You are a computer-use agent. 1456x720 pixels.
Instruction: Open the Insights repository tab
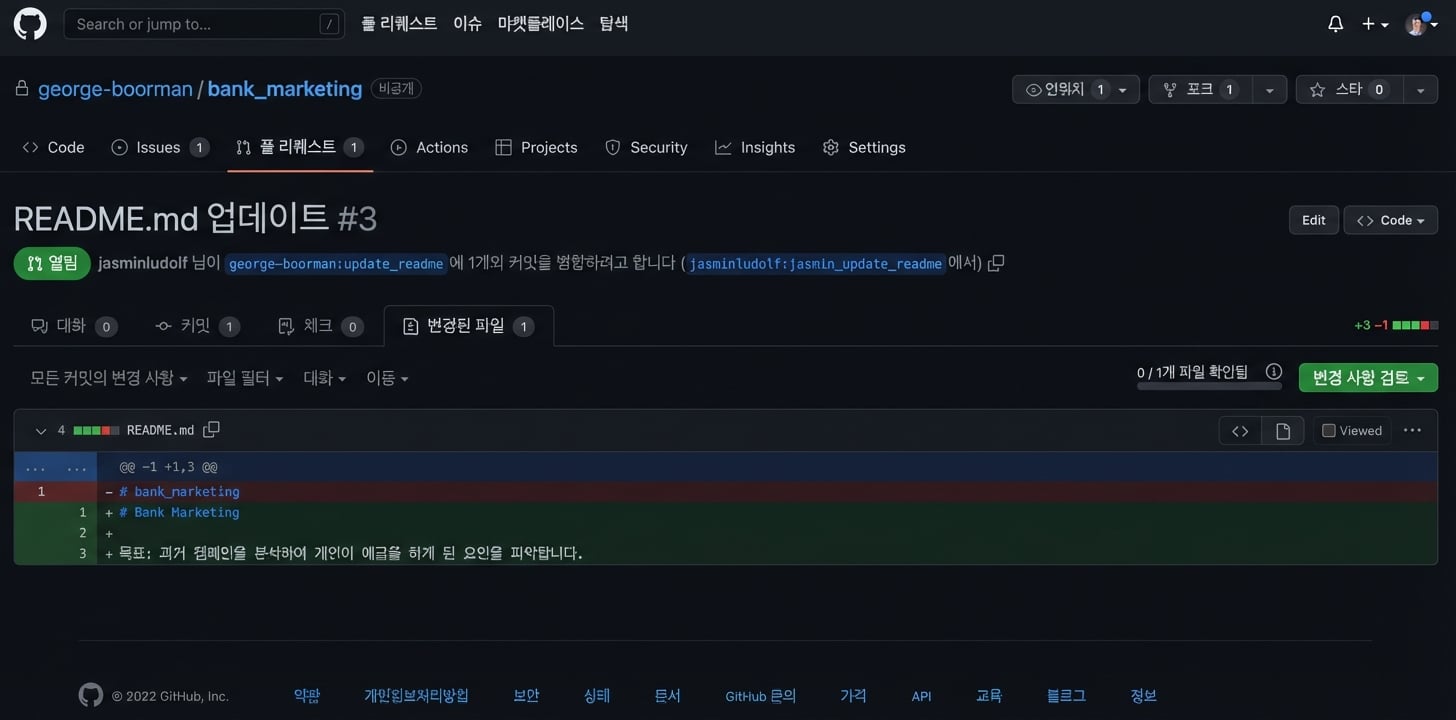coord(755,147)
